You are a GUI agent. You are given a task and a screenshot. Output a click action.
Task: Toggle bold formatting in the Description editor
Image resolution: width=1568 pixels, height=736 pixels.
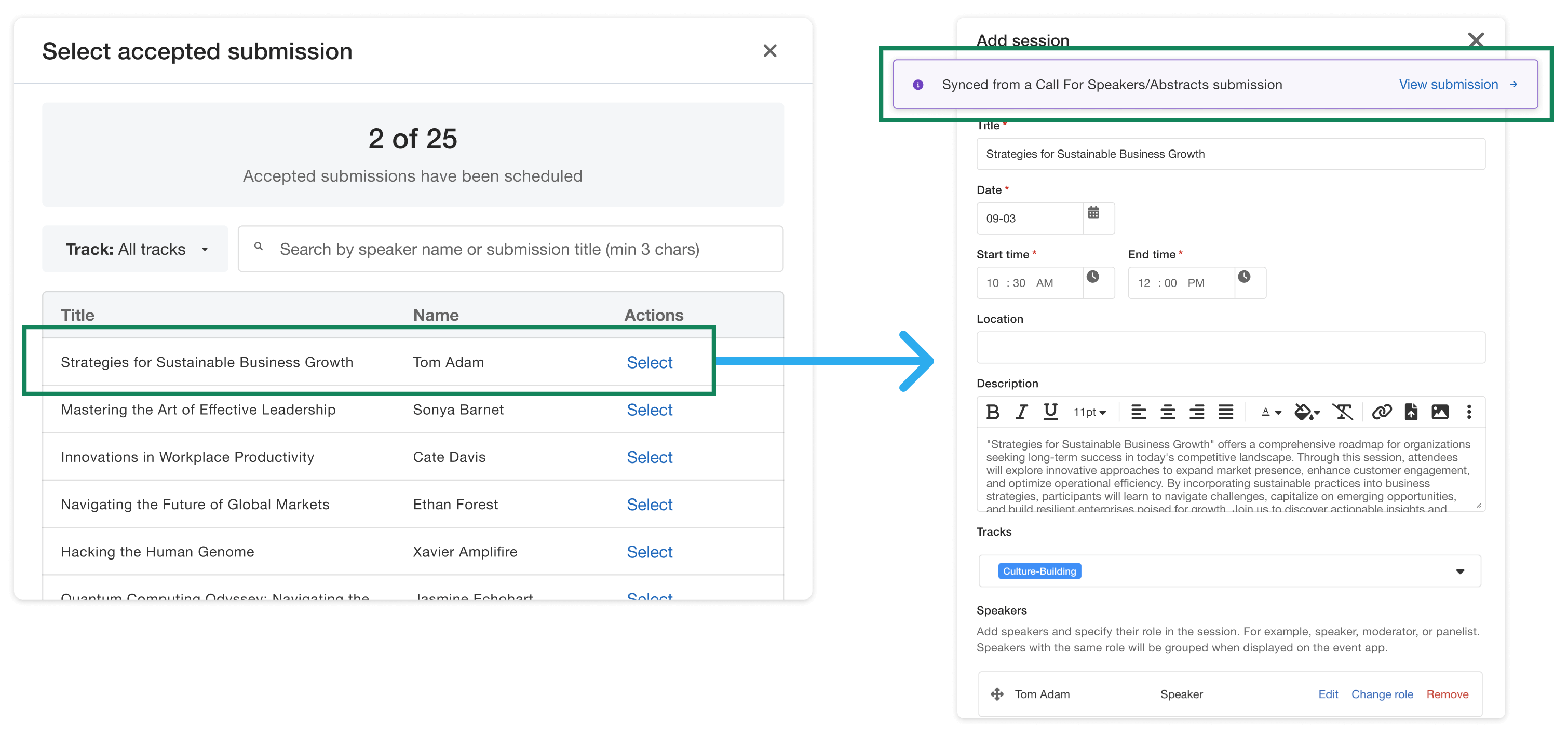[x=992, y=413]
